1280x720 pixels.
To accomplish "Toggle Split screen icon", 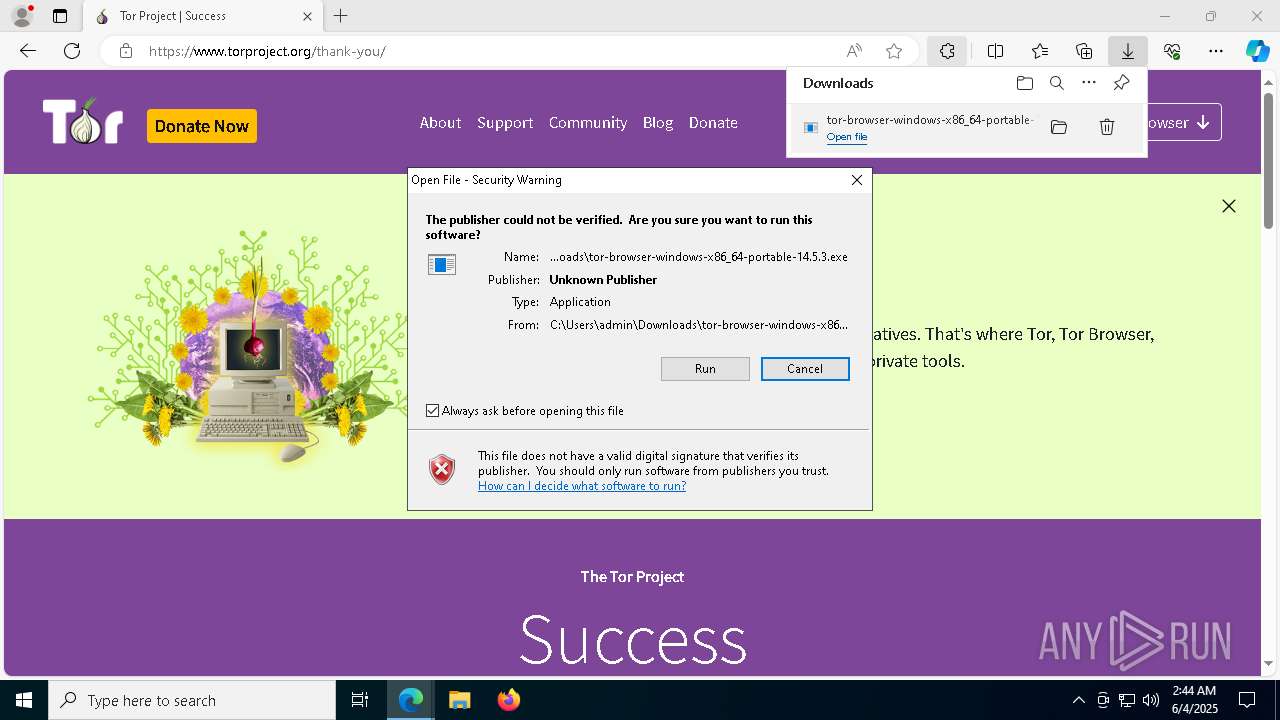I will pos(996,51).
